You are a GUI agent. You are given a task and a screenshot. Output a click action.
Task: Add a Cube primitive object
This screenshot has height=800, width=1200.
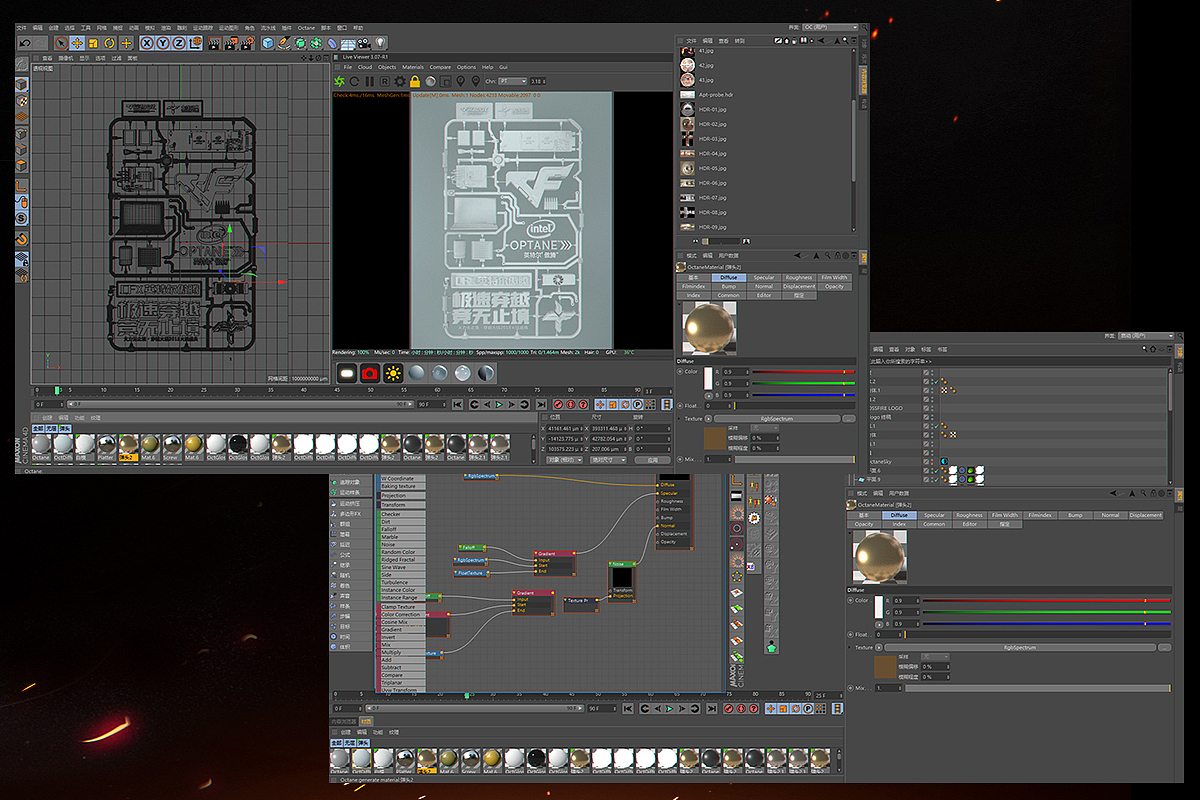click(268, 43)
